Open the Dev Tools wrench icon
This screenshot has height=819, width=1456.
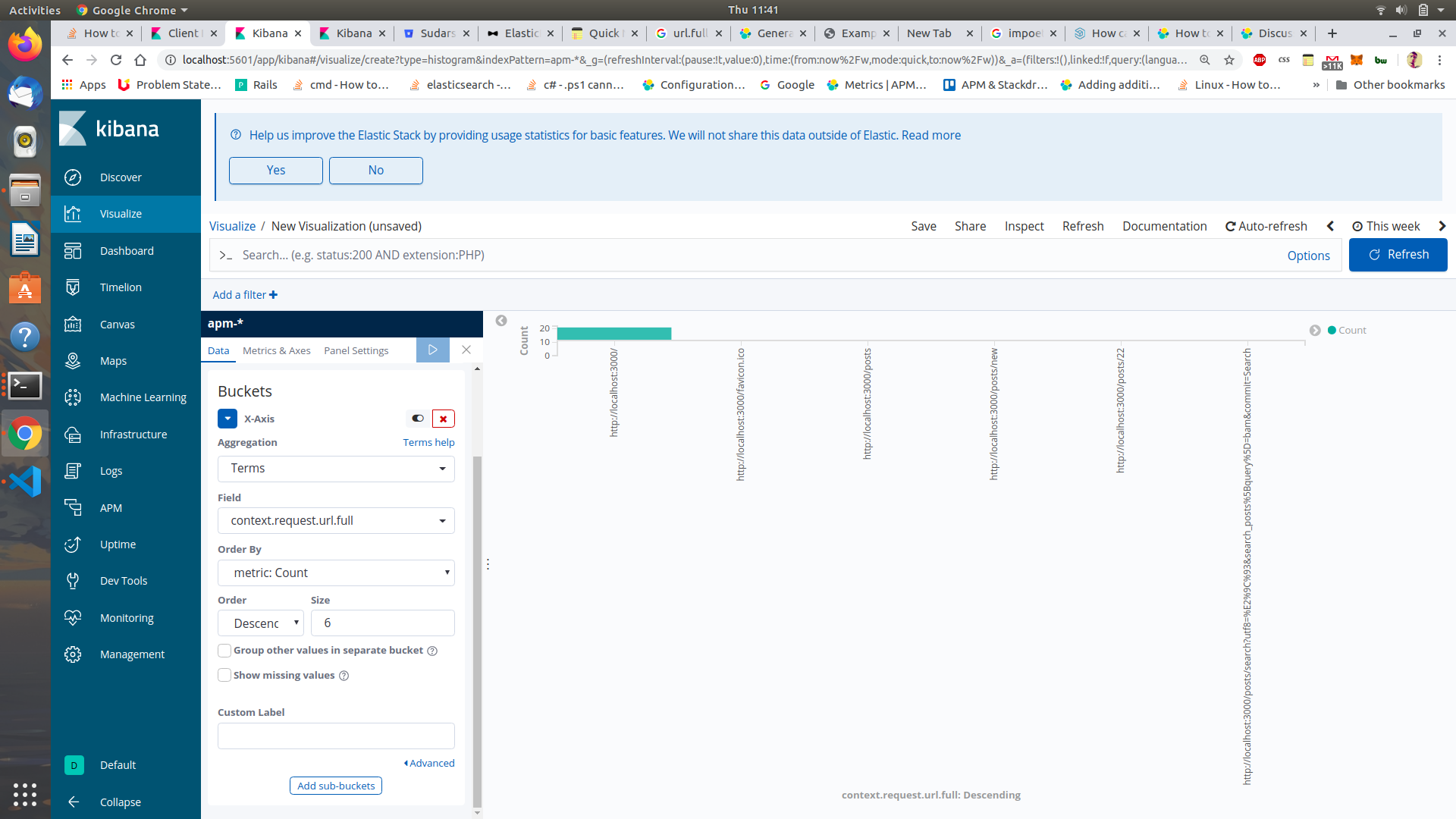(73, 581)
